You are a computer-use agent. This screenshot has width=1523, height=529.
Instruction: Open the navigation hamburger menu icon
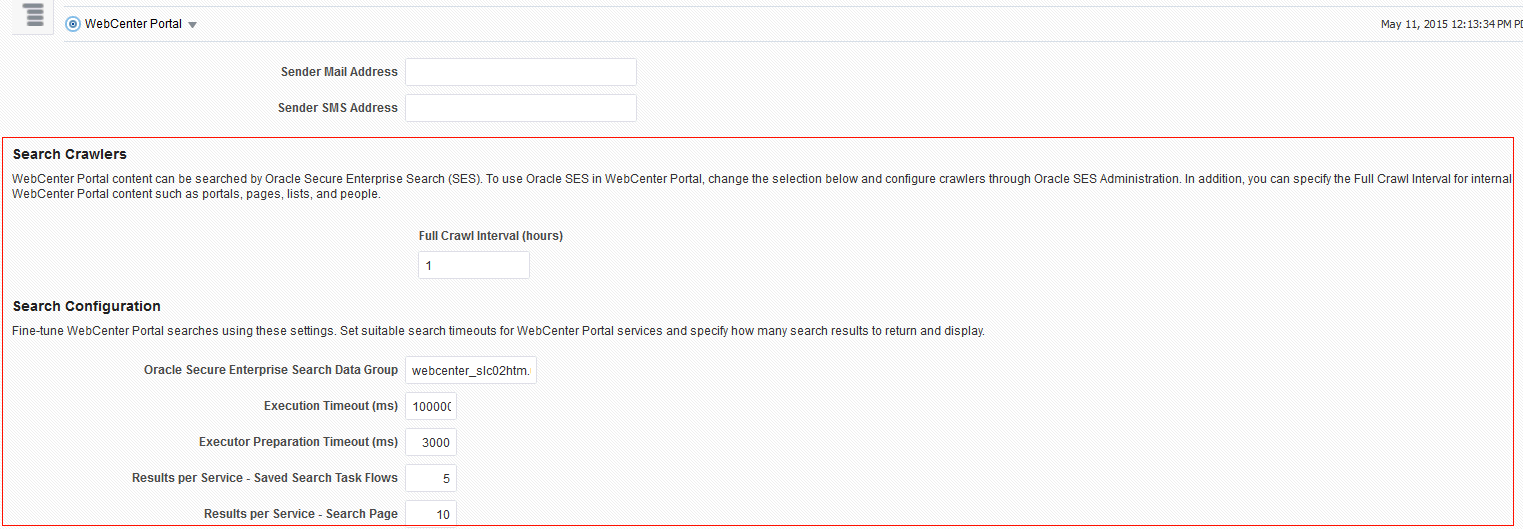click(33, 15)
